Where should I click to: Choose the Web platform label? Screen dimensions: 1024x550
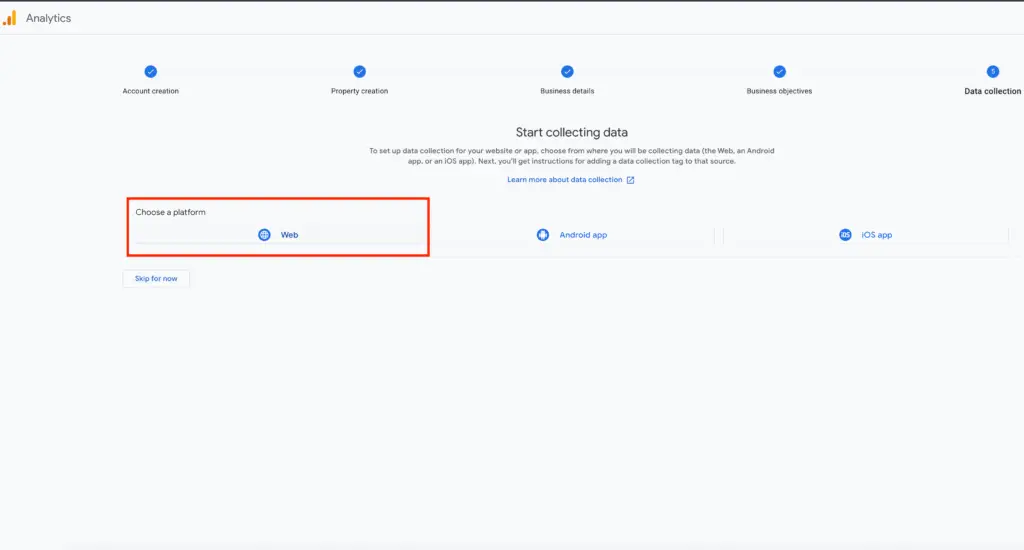point(289,235)
